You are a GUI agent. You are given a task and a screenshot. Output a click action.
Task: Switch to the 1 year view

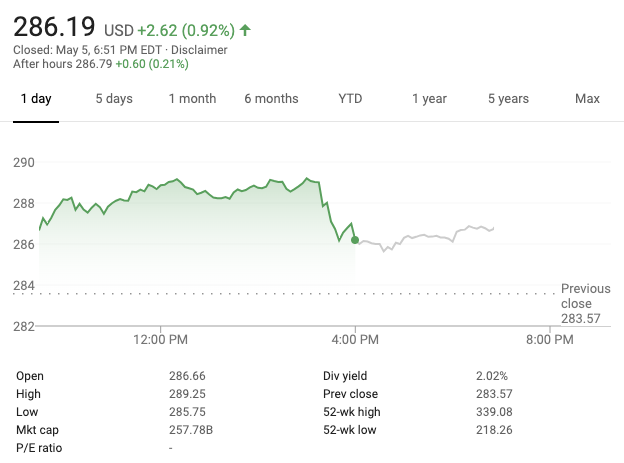tap(429, 99)
